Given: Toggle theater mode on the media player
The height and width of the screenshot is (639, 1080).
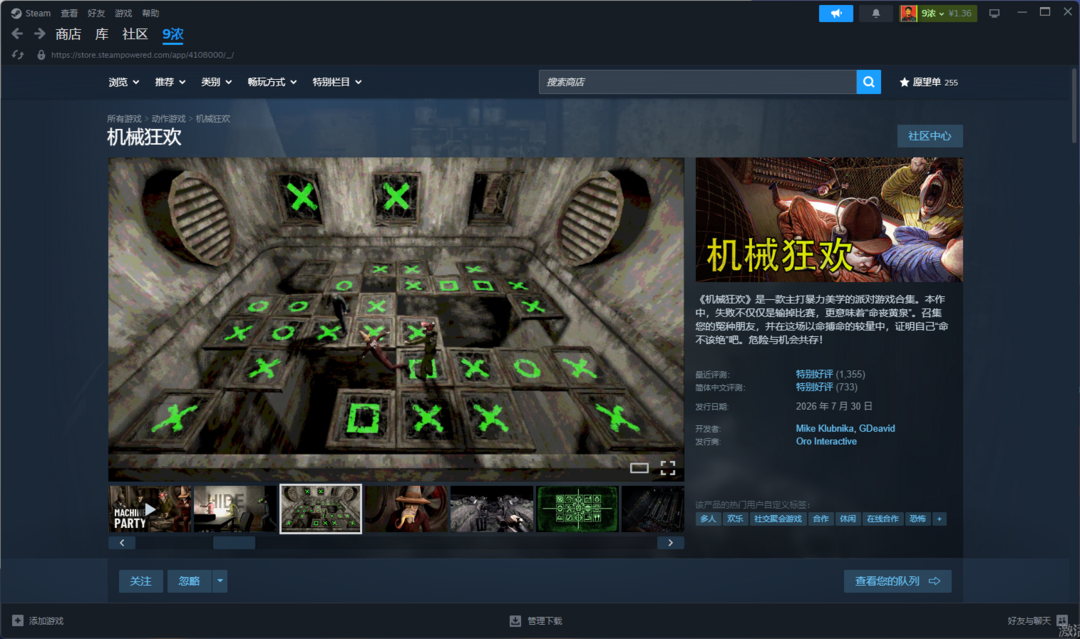Looking at the screenshot, I should pos(639,468).
